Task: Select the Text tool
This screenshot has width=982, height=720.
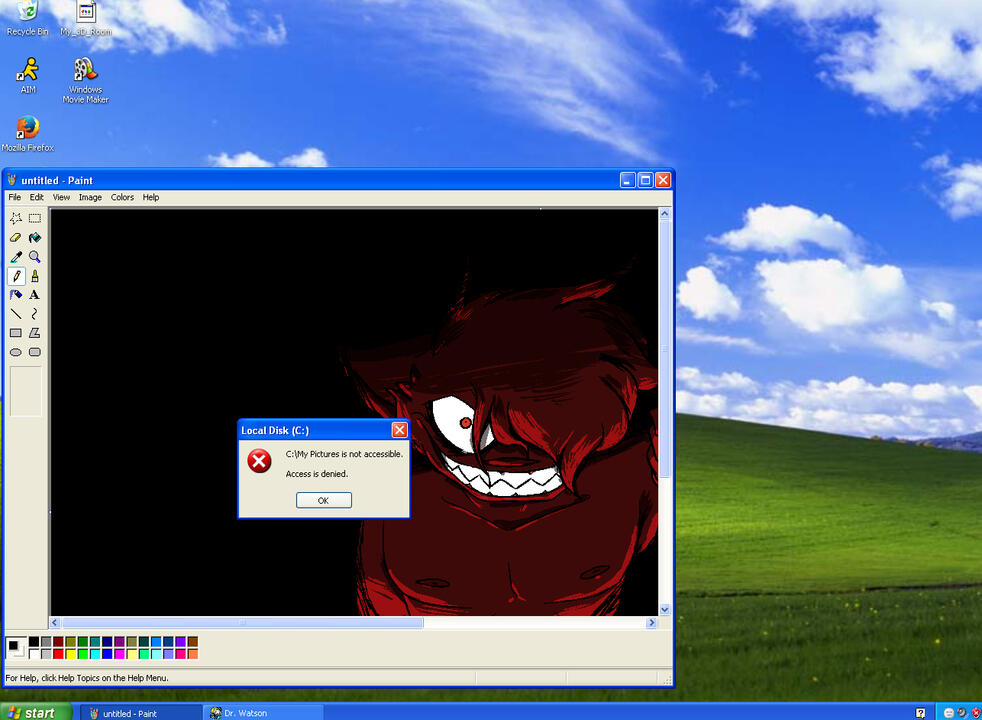Action: tap(35, 295)
